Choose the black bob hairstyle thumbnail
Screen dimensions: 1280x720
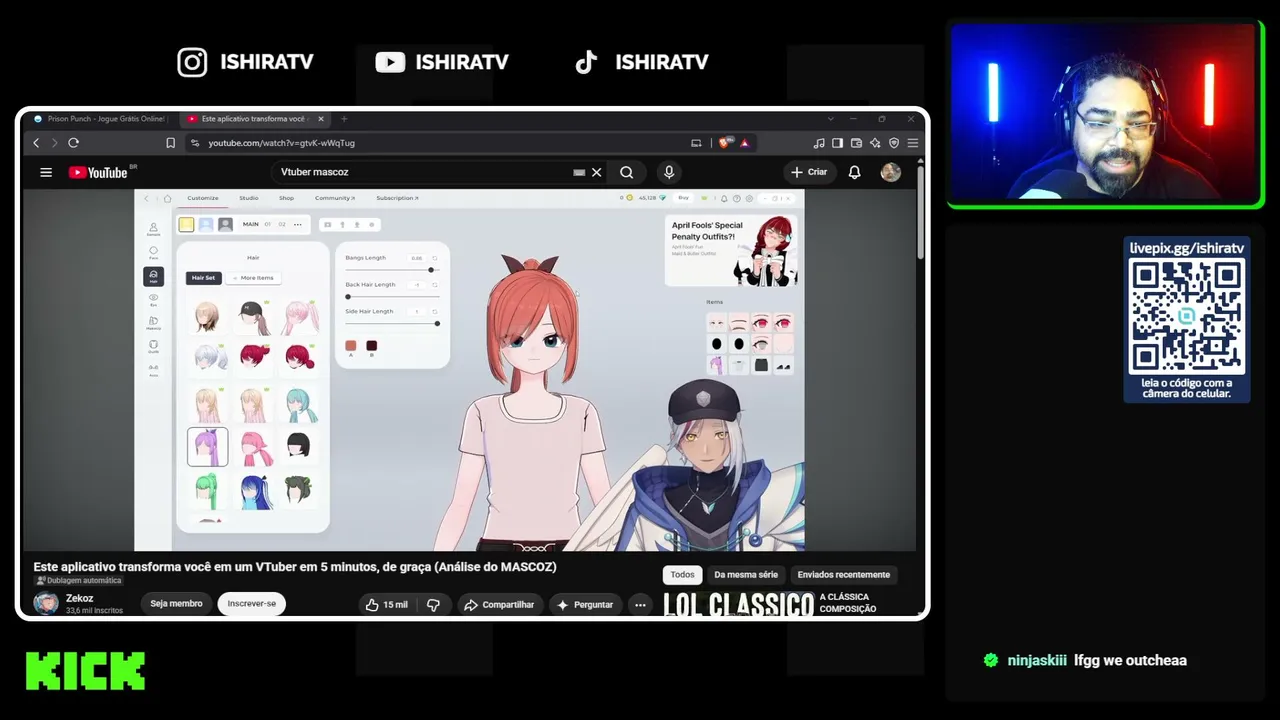tap(299, 446)
